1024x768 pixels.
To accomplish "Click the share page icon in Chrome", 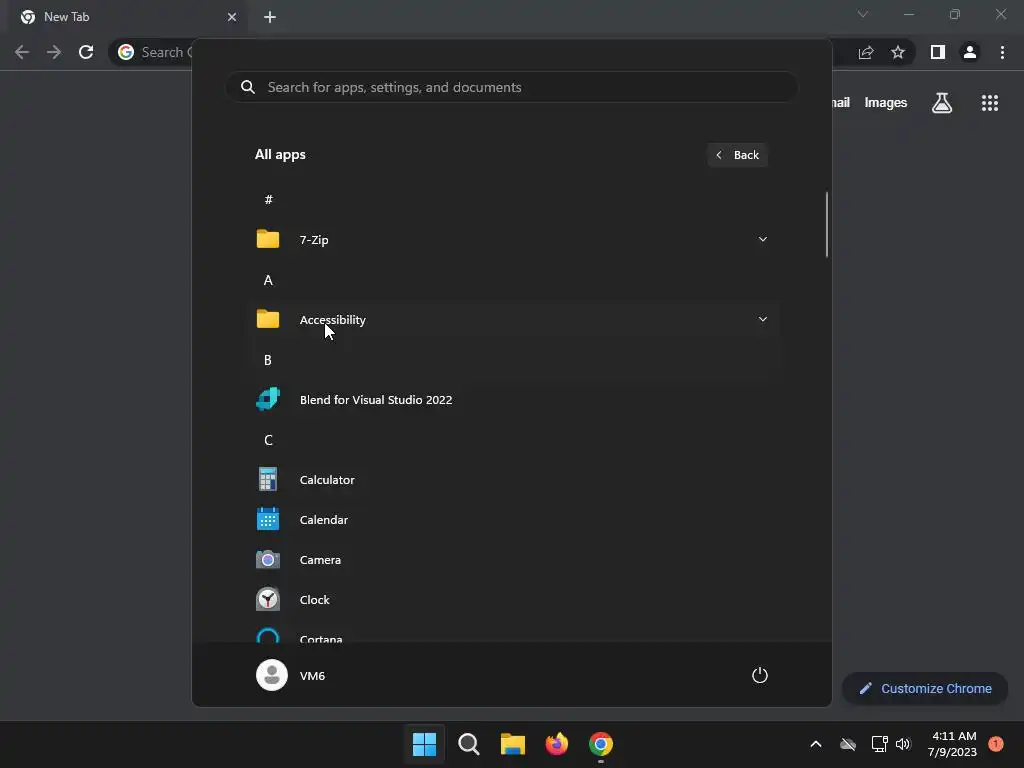I will [866, 52].
